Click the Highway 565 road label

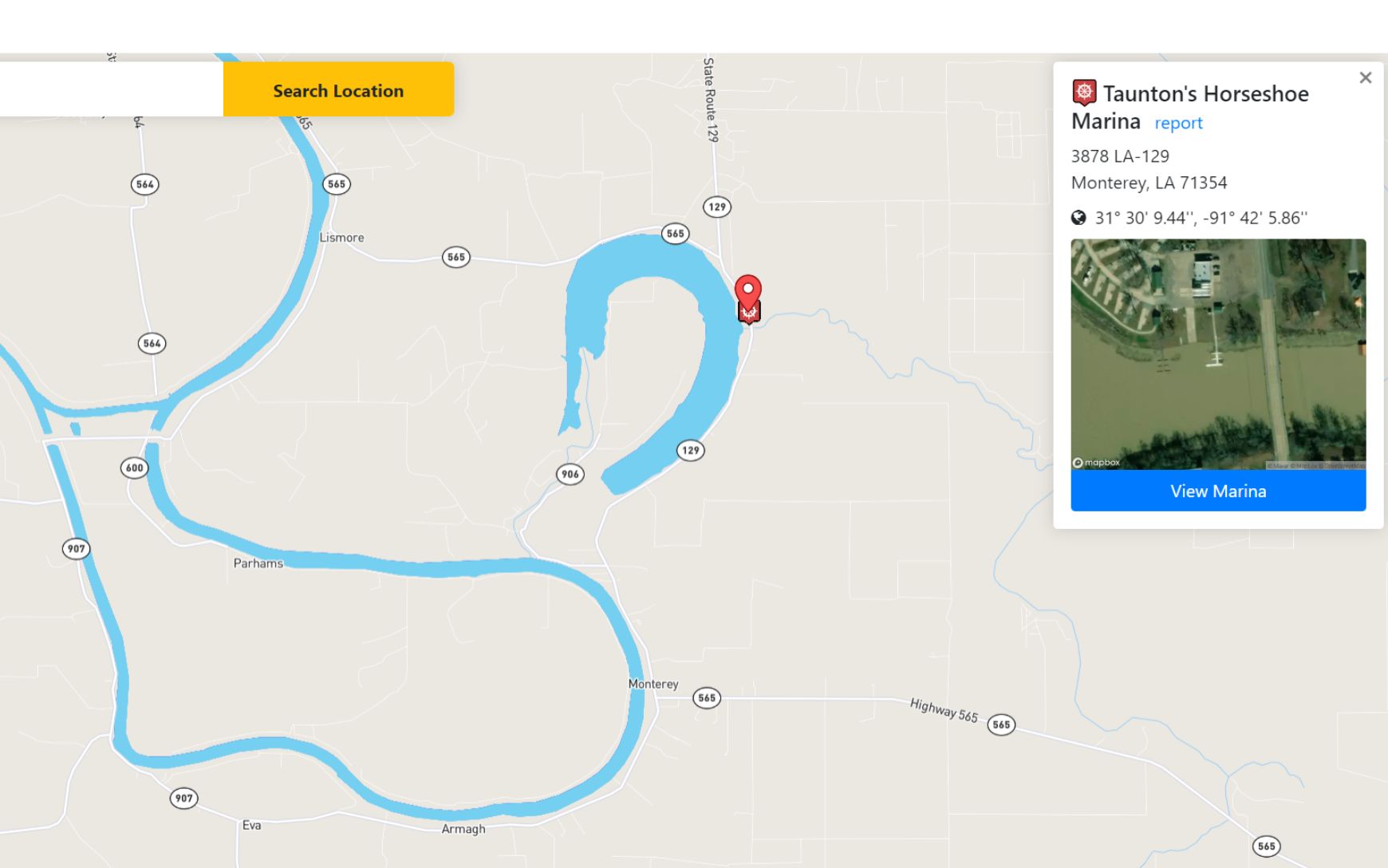944,710
